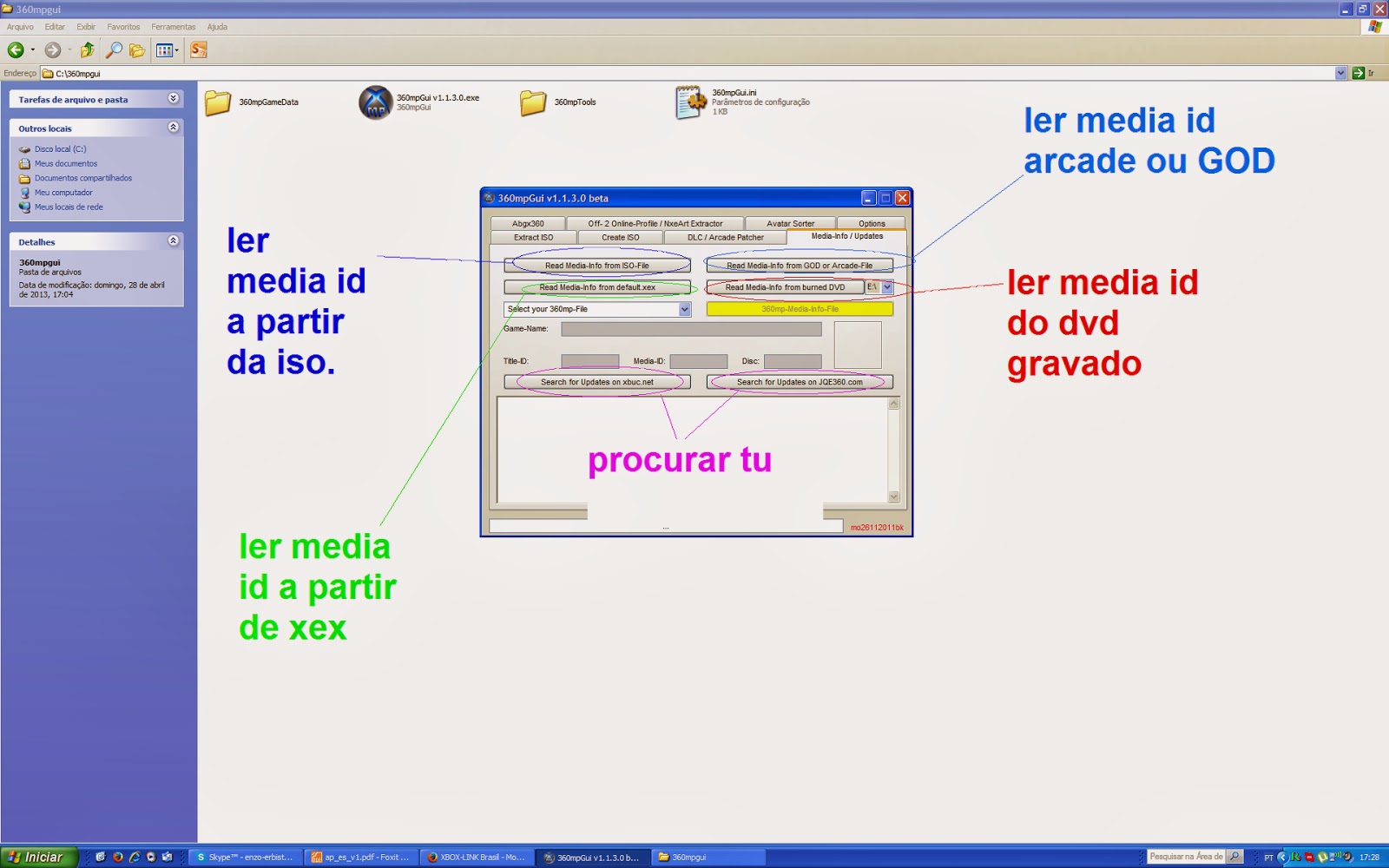The width and height of the screenshot is (1389, 868).
Task: Switch to XBOX-LINK Brasil Firefox taskbar item
Action: click(x=477, y=857)
